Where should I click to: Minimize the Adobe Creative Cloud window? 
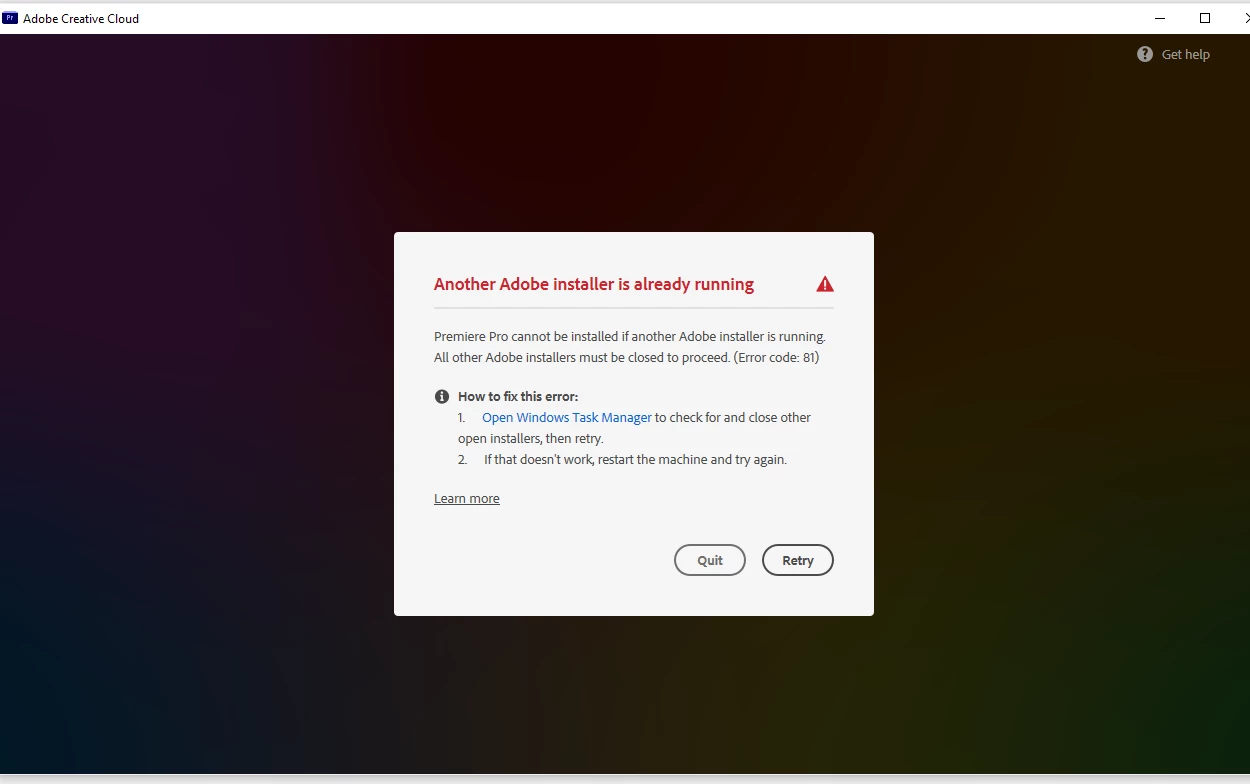[x=1159, y=18]
